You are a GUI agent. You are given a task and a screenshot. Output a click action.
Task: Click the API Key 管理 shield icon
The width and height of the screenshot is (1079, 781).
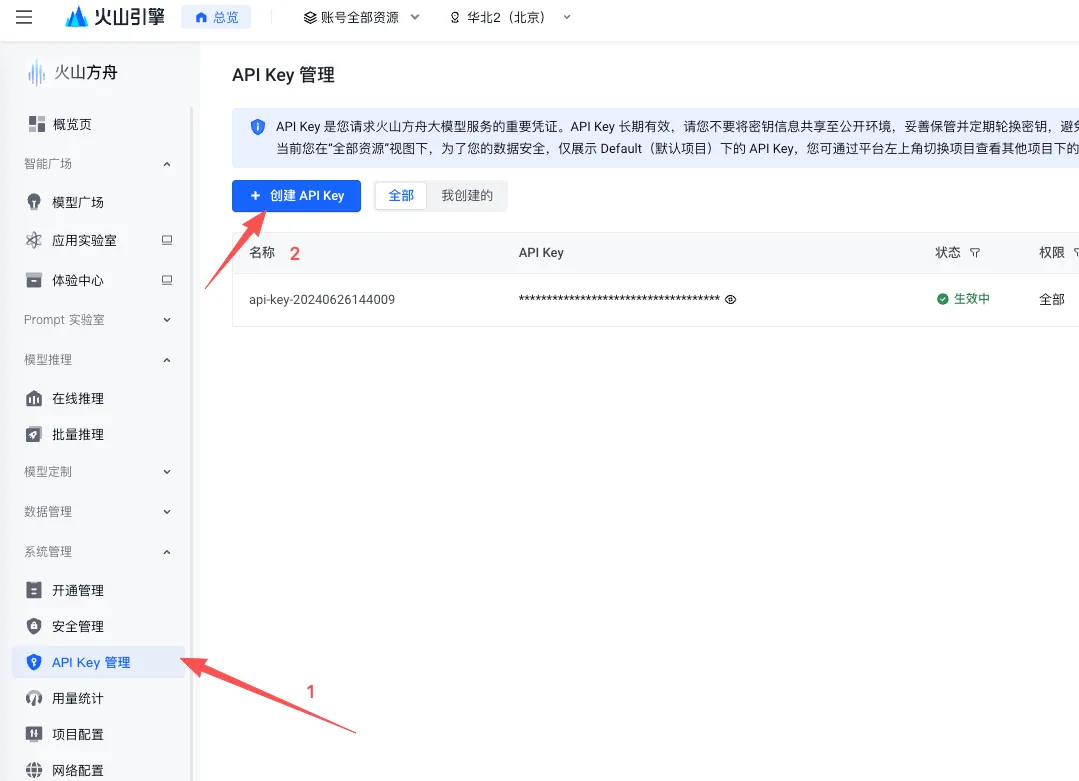pyautogui.click(x=34, y=662)
